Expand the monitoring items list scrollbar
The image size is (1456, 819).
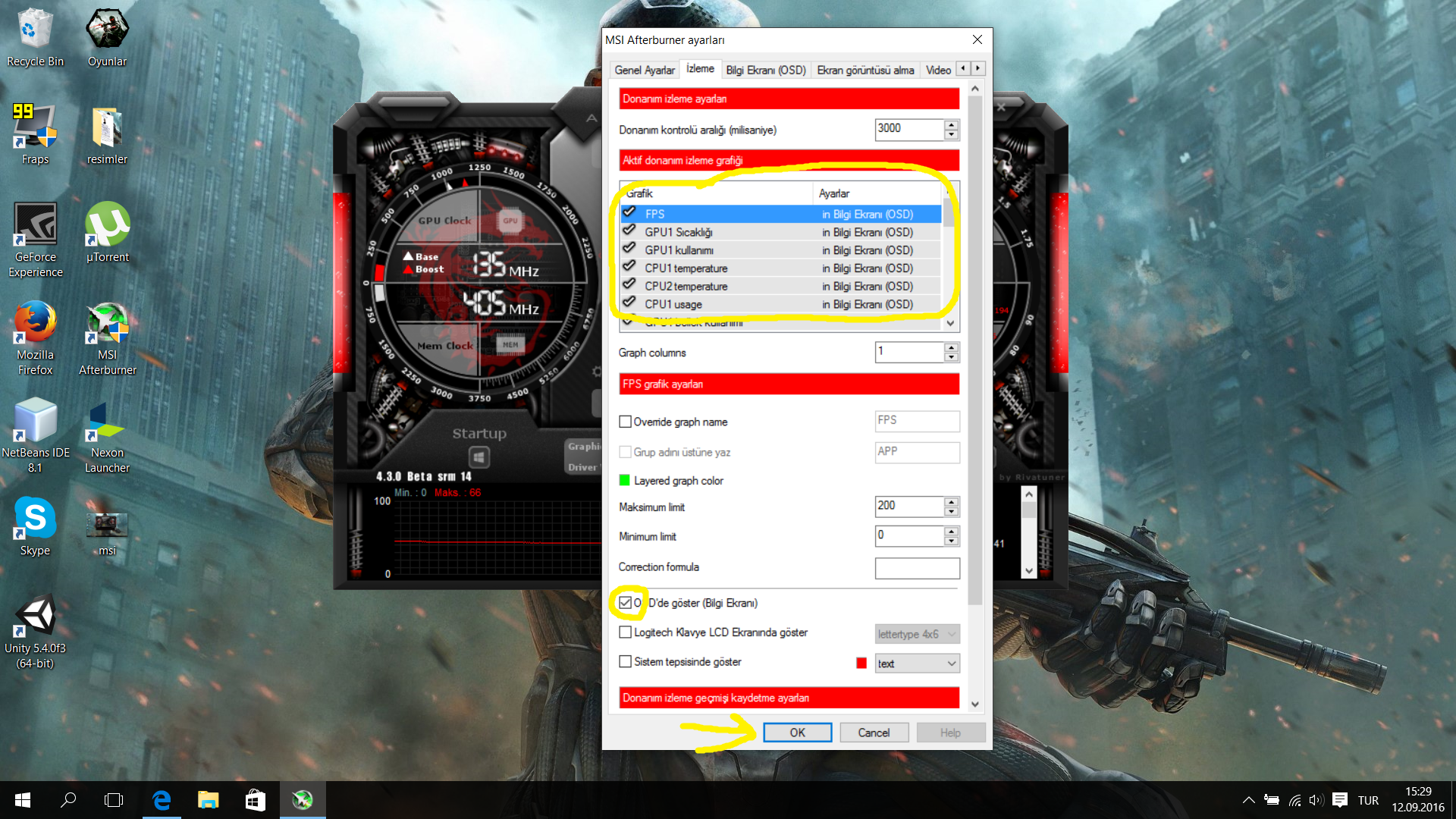(x=951, y=322)
